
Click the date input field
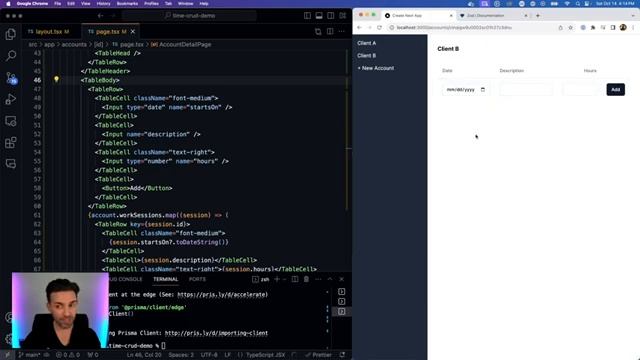465,89
